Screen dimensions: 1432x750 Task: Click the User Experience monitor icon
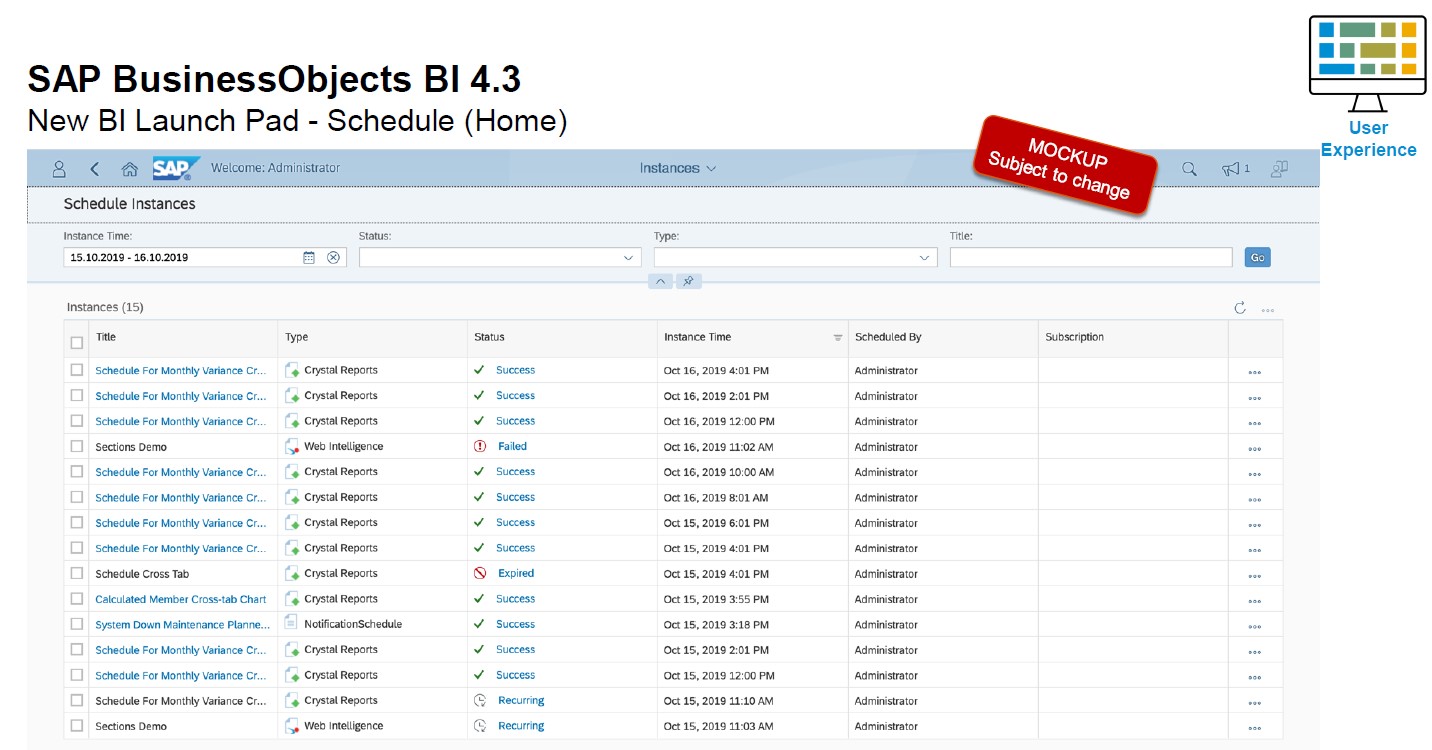coord(1367,63)
